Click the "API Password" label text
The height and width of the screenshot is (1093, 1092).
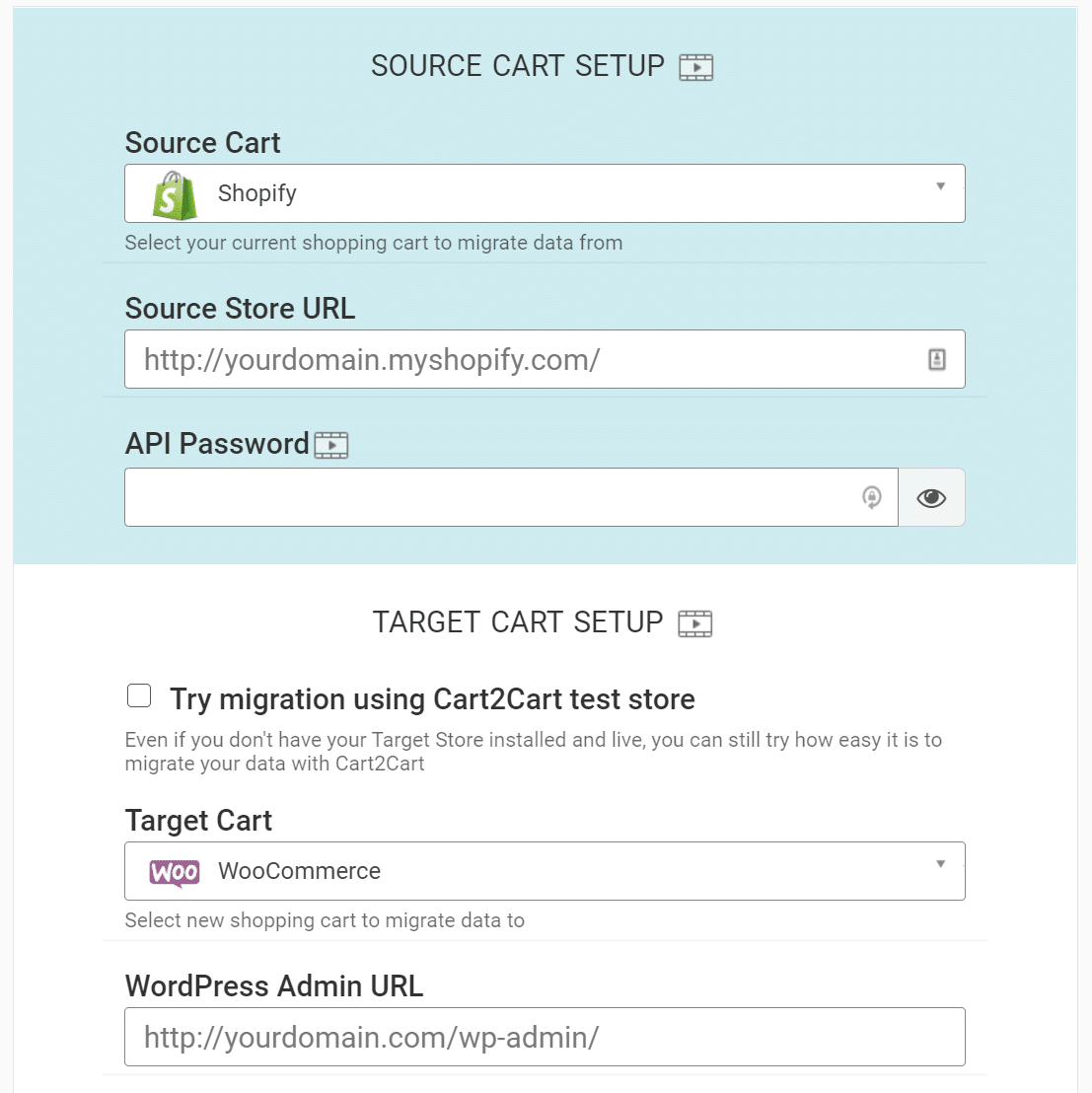coord(217,444)
